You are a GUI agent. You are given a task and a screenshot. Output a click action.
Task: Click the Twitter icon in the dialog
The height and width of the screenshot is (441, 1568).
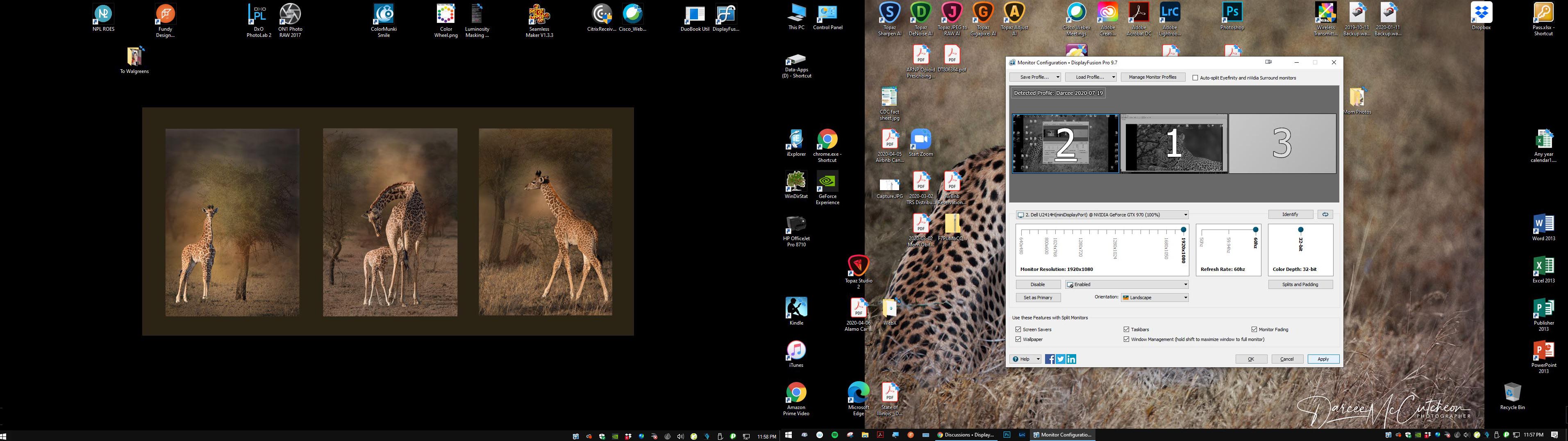pyautogui.click(x=1060, y=359)
